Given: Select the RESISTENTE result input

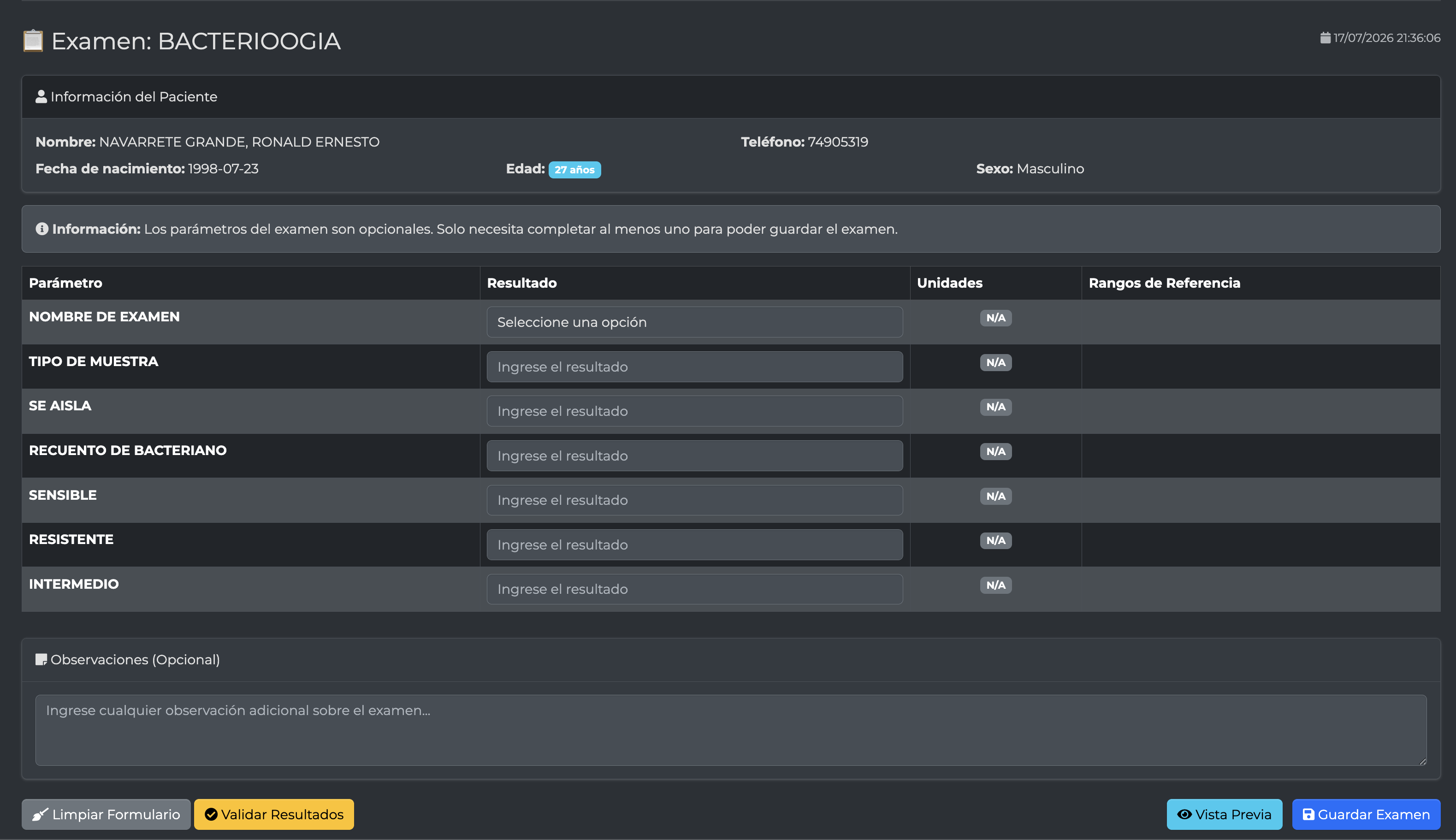Looking at the screenshot, I should 694,544.
